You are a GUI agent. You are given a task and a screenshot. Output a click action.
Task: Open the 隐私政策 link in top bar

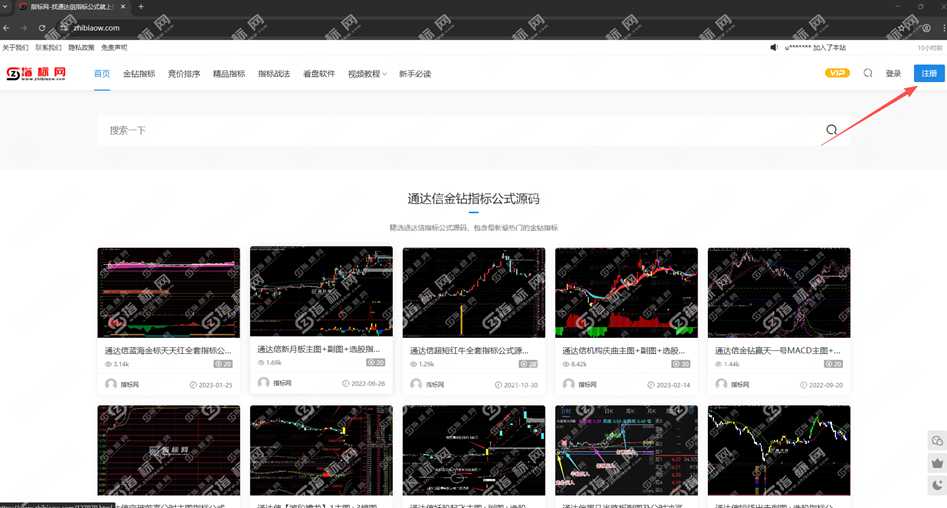[81, 47]
